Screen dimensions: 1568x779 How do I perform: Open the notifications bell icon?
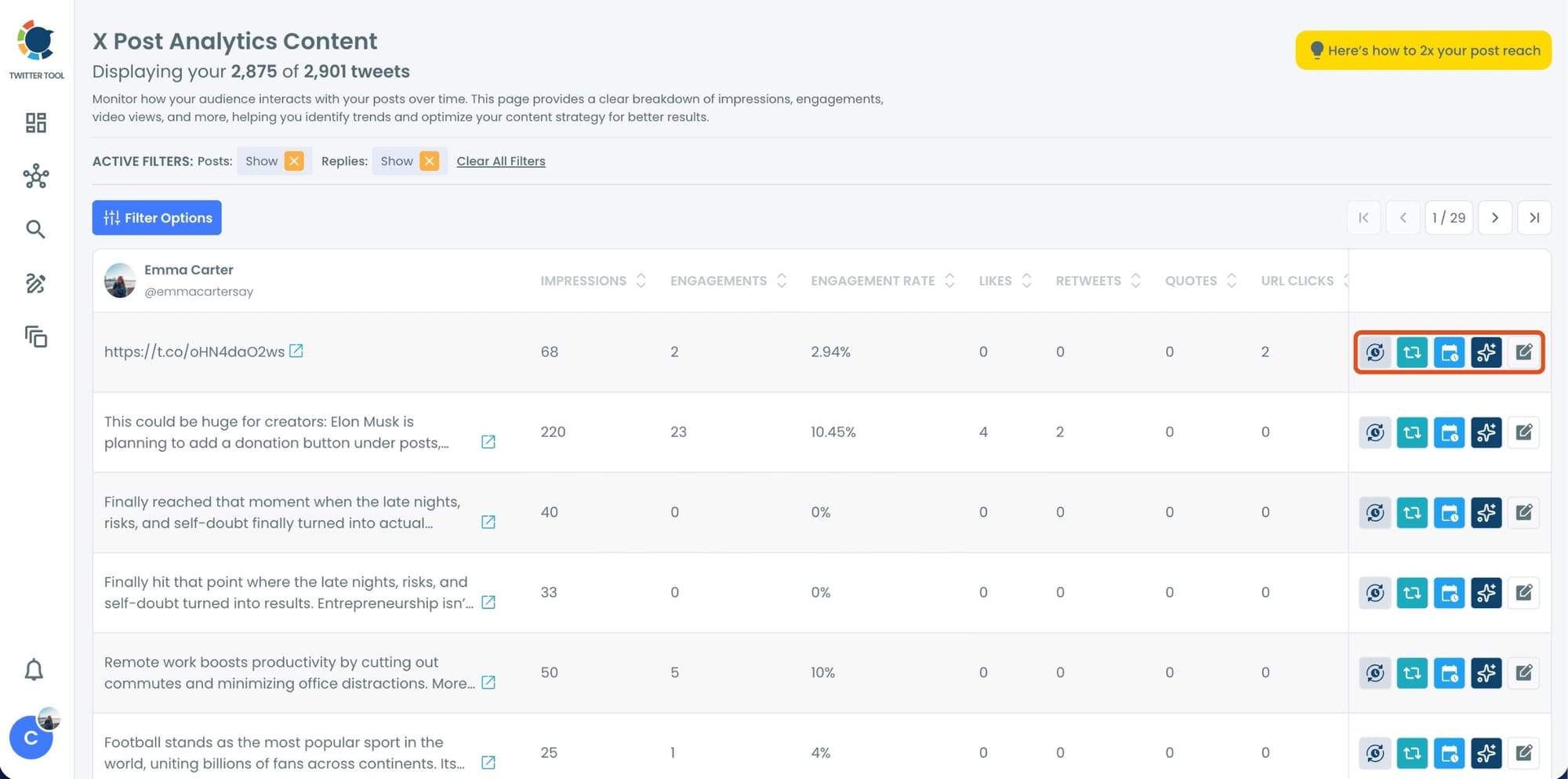[x=34, y=670]
